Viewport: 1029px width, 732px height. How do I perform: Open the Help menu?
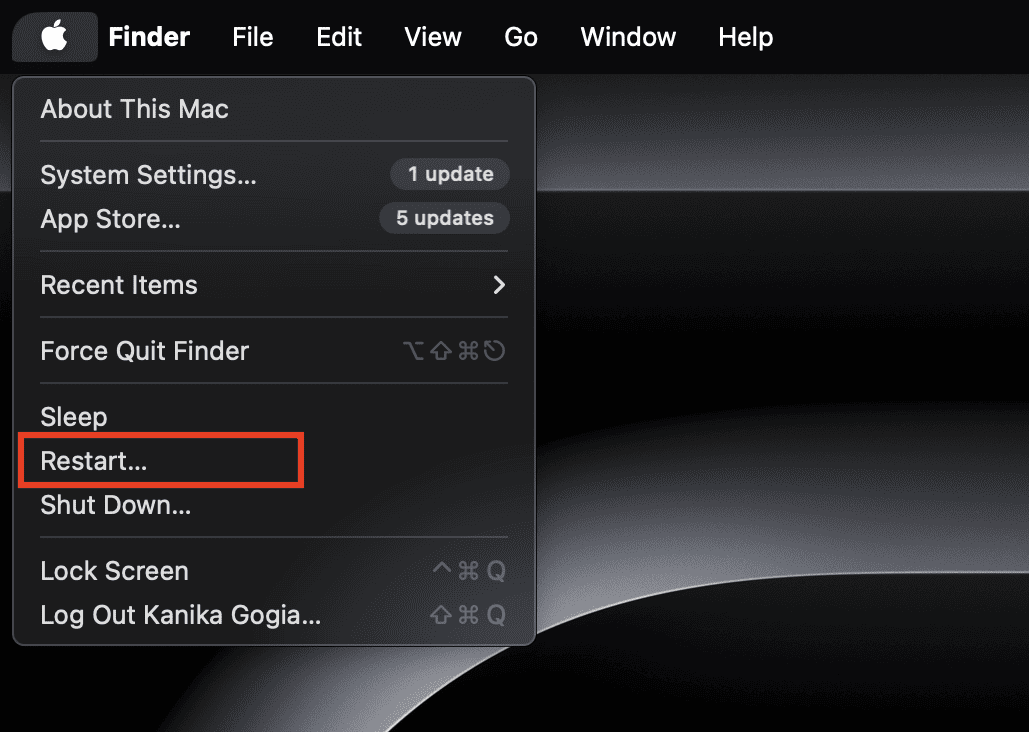tap(745, 37)
